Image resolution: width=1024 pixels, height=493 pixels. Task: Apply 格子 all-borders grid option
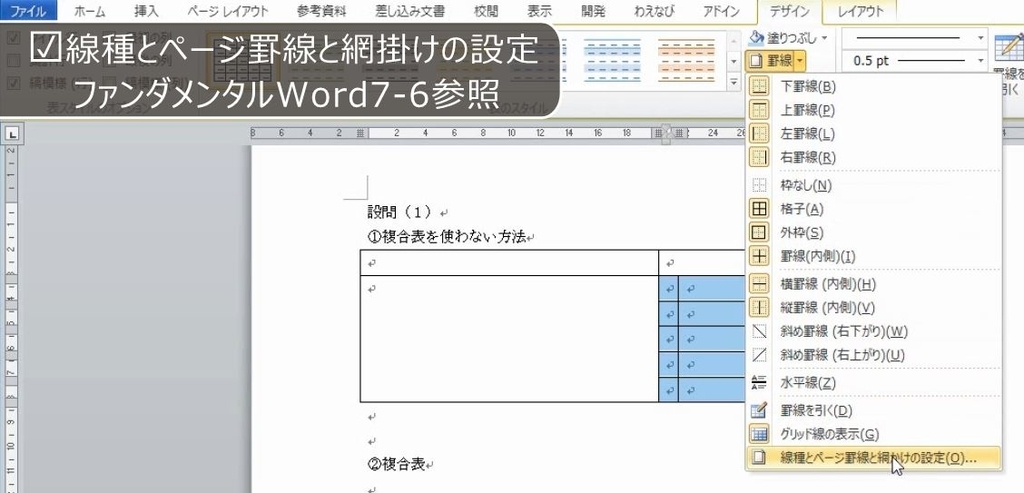point(873,209)
